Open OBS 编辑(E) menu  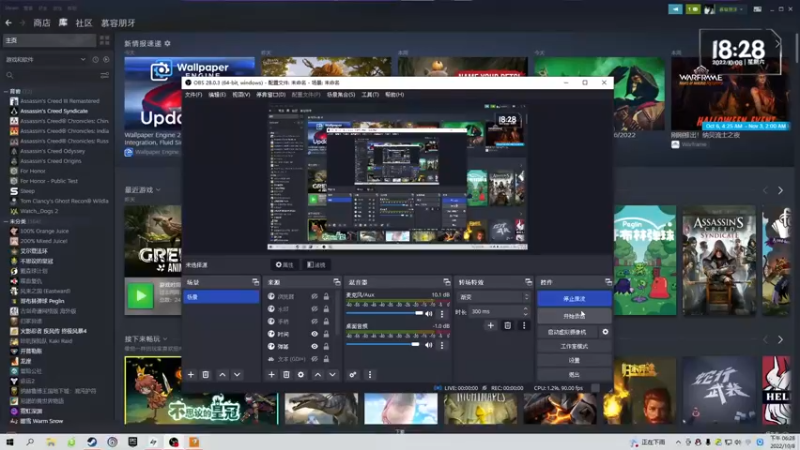217,94
